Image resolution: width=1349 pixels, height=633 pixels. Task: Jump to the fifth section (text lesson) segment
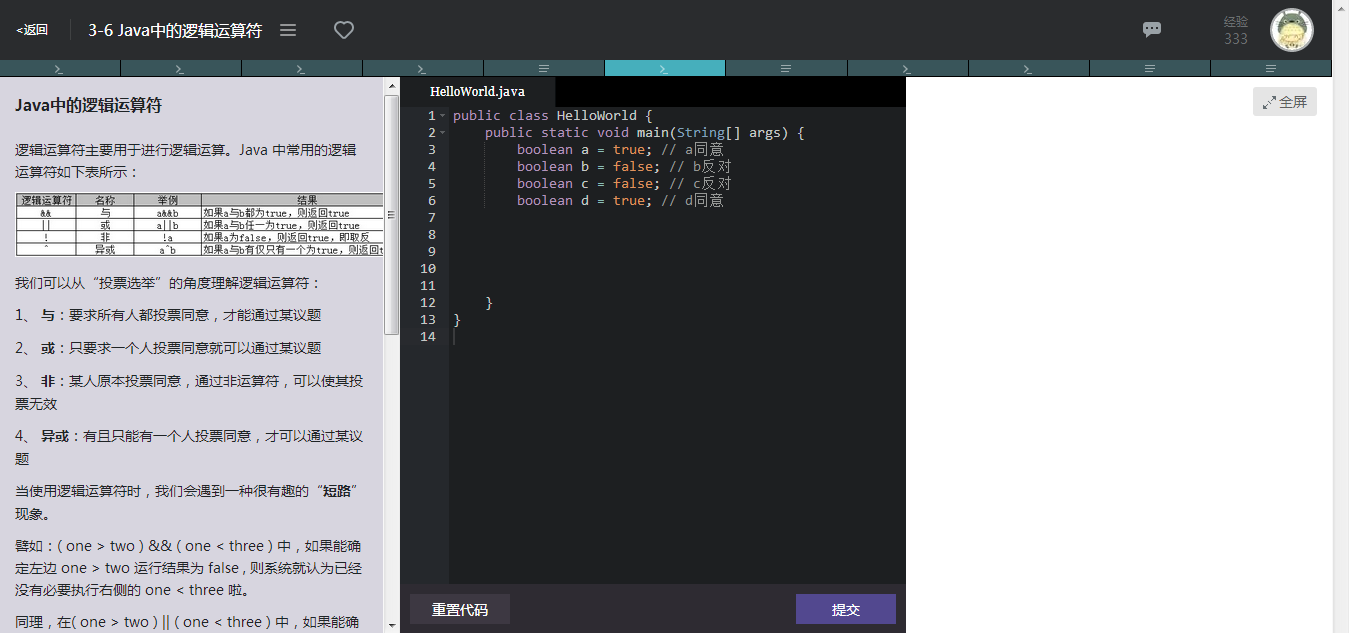point(544,68)
